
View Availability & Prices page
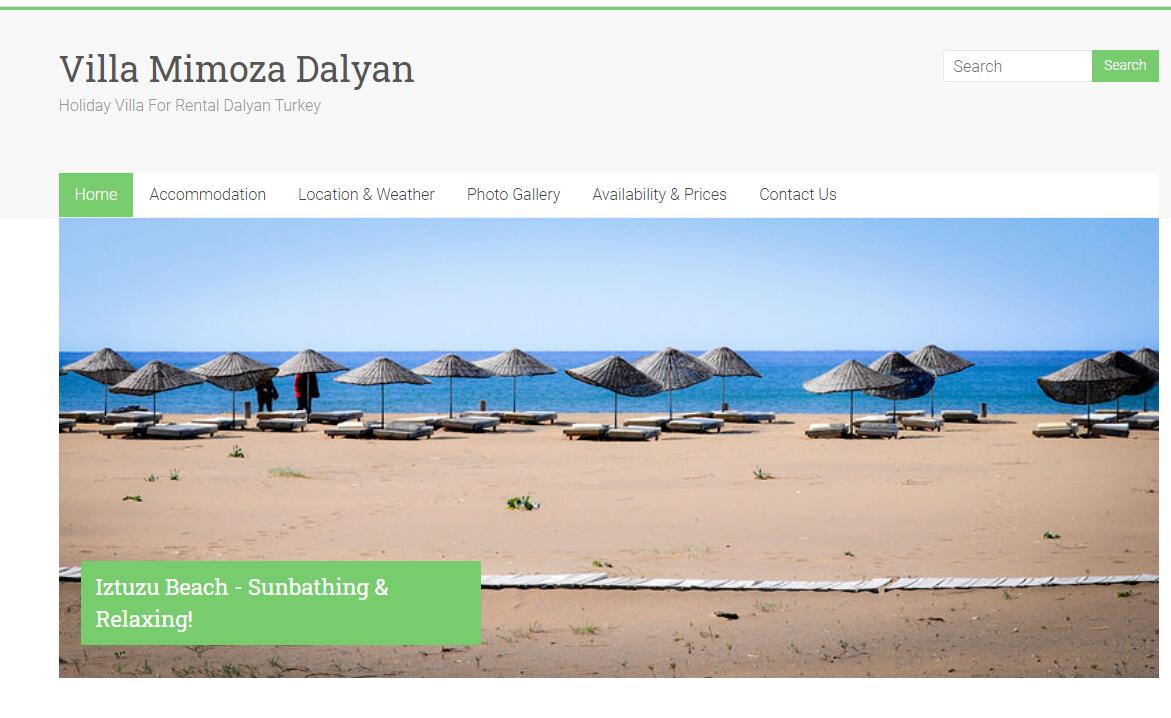(659, 195)
